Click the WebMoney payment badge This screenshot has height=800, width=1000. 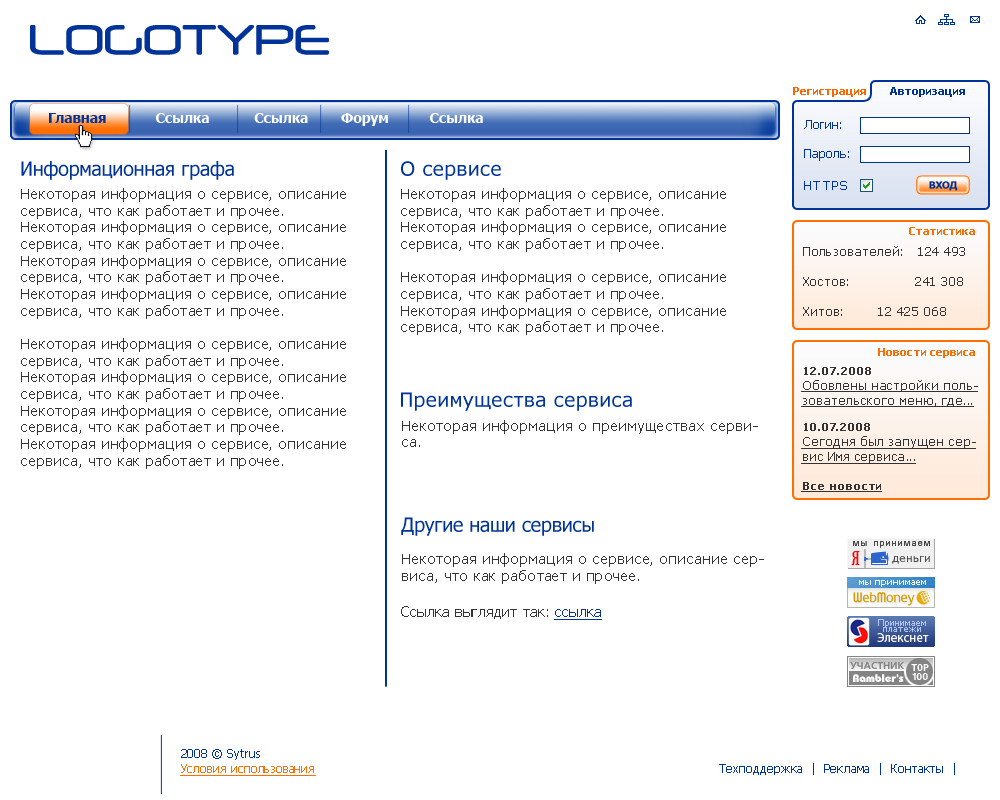891,592
